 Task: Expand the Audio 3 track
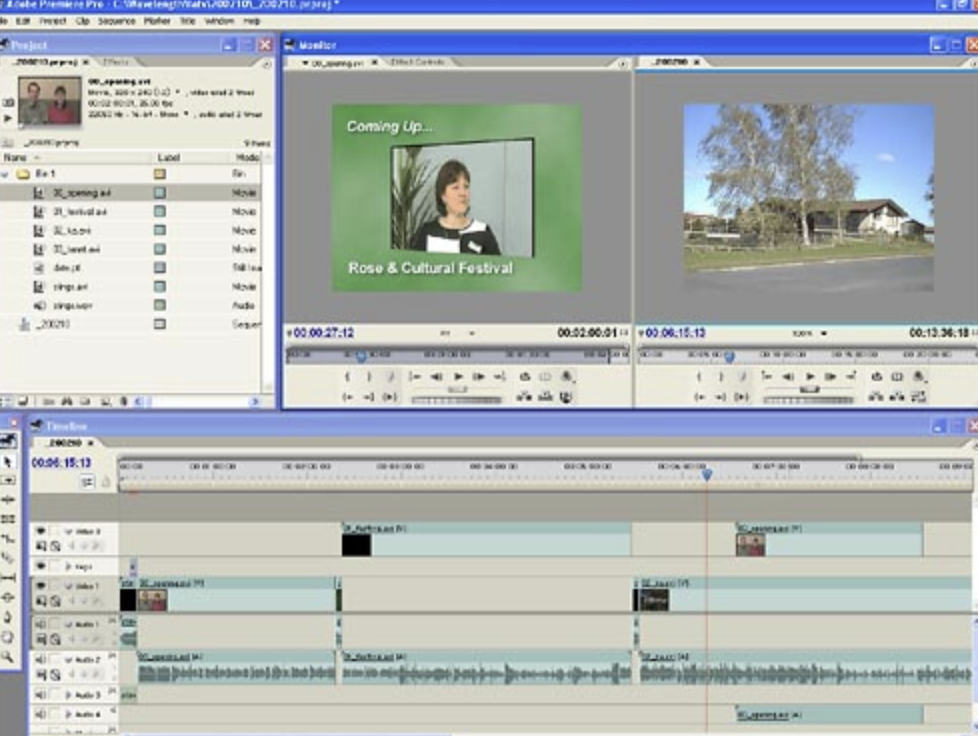68,694
